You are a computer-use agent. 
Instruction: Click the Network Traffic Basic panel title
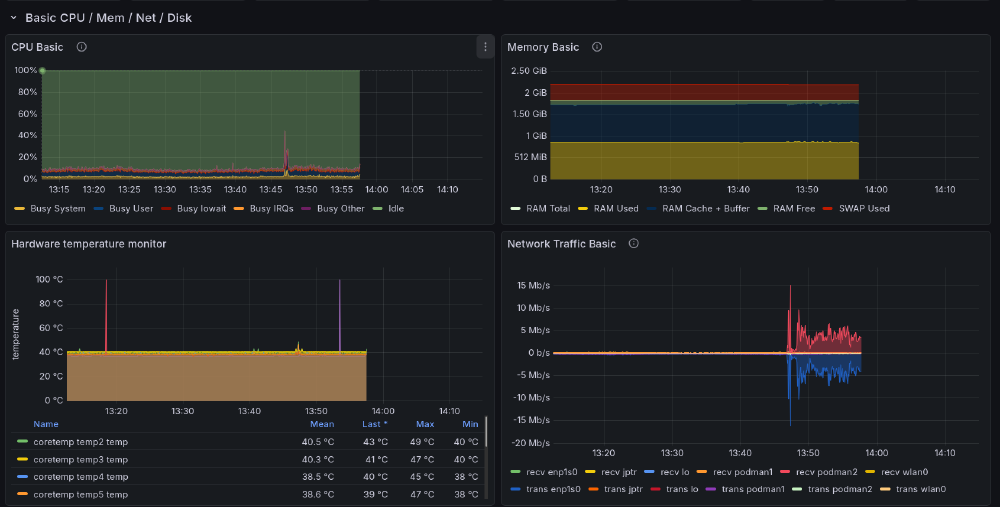pos(561,243)
